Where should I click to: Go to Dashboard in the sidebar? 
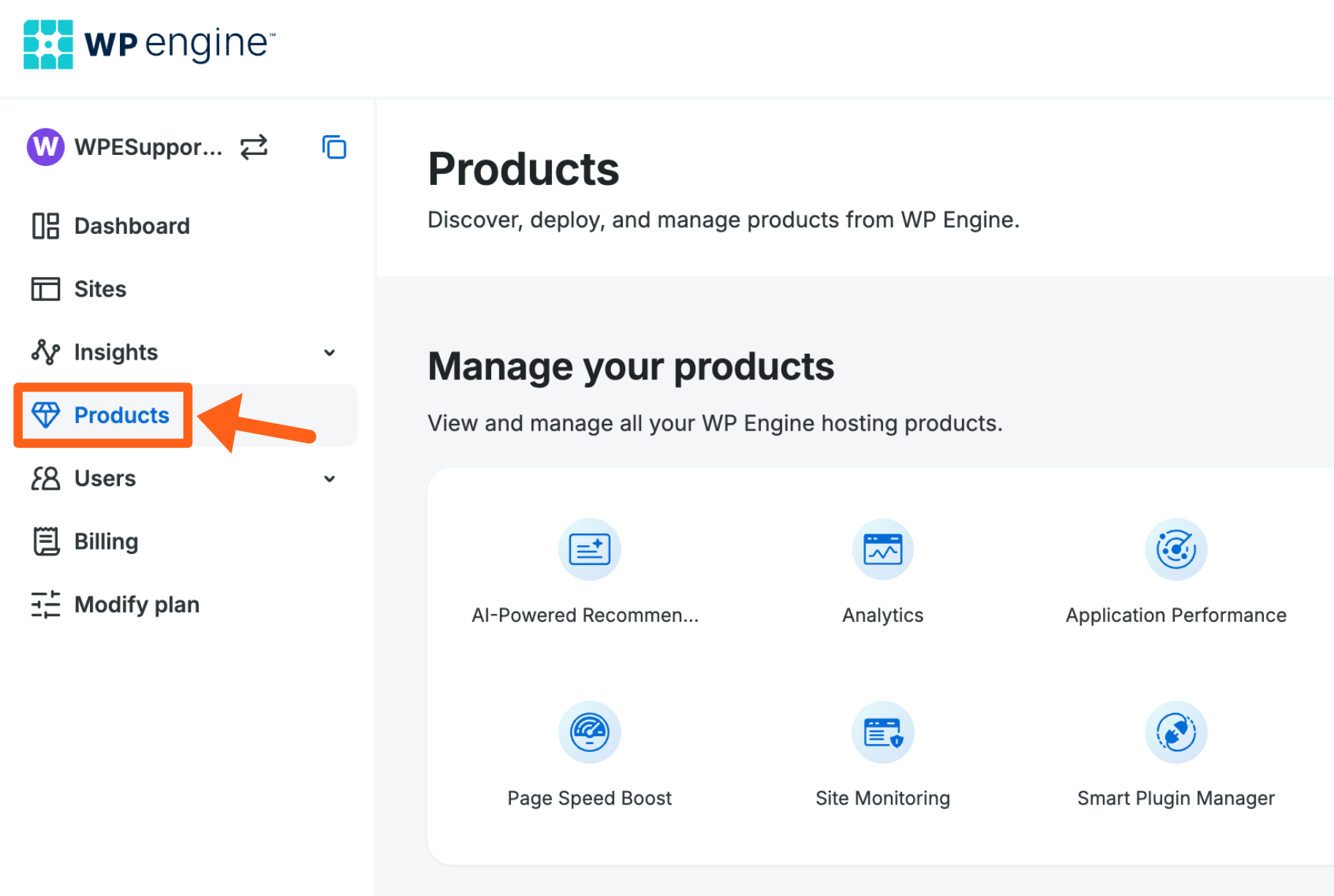click(132, 226)
